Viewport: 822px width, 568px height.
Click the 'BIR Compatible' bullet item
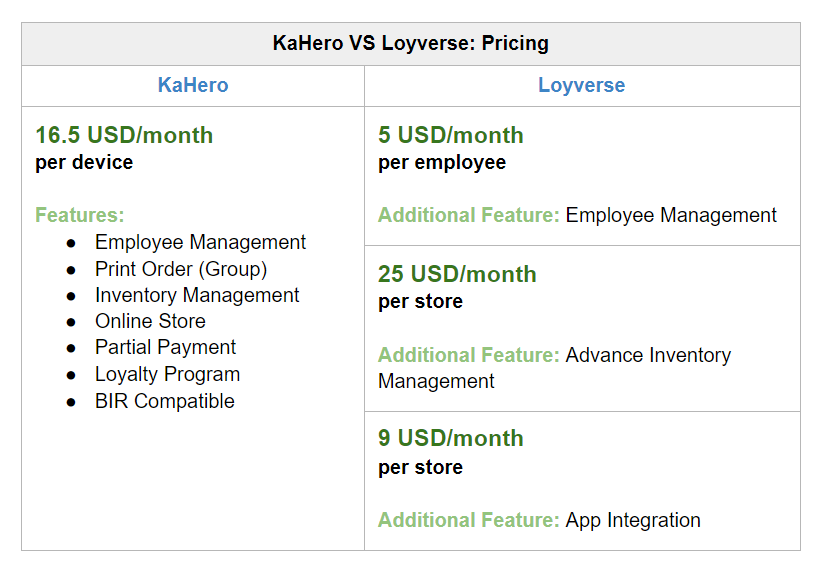(x=165, y=401)
